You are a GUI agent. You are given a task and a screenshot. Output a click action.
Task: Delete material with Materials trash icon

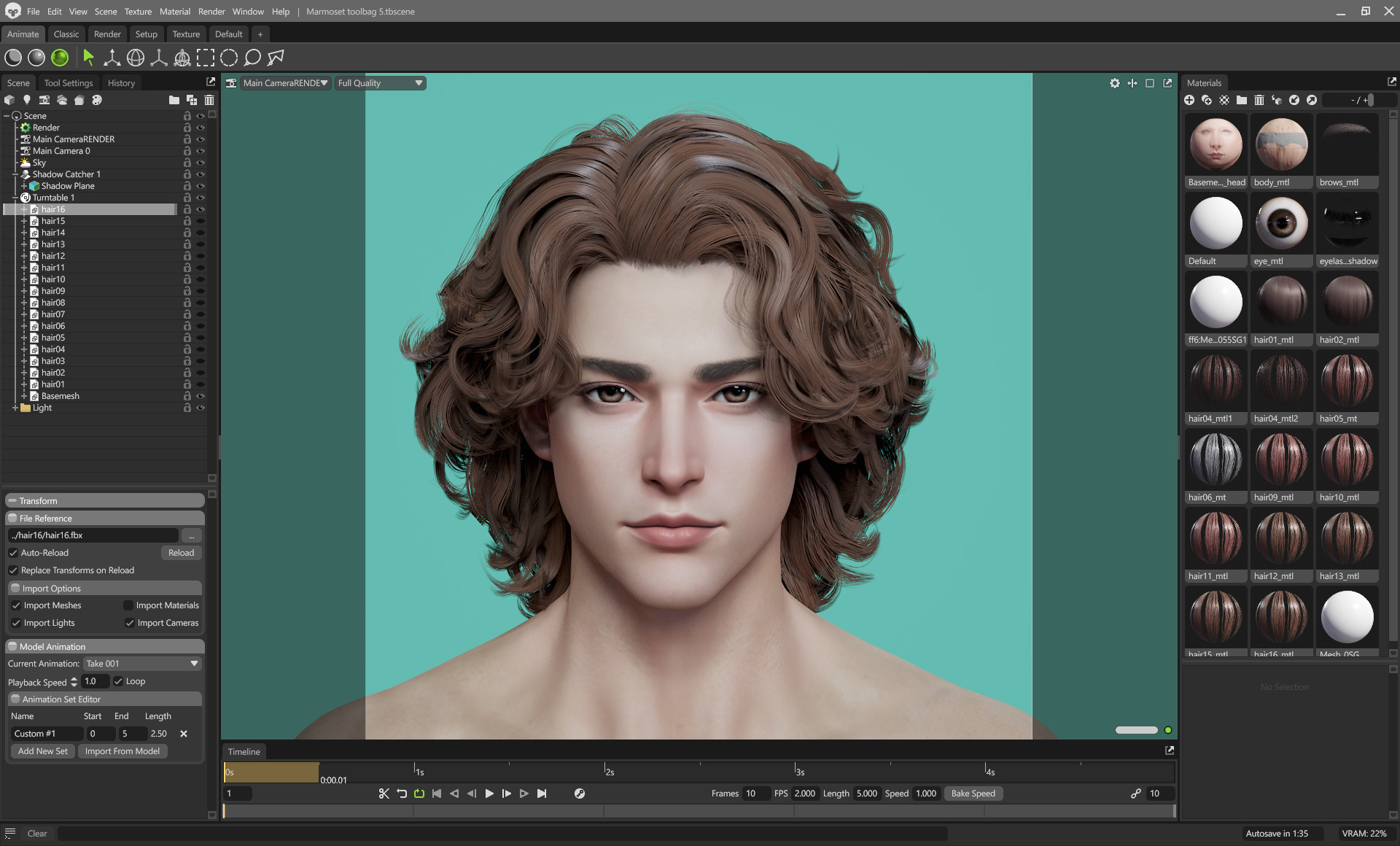click(1259, 100)
